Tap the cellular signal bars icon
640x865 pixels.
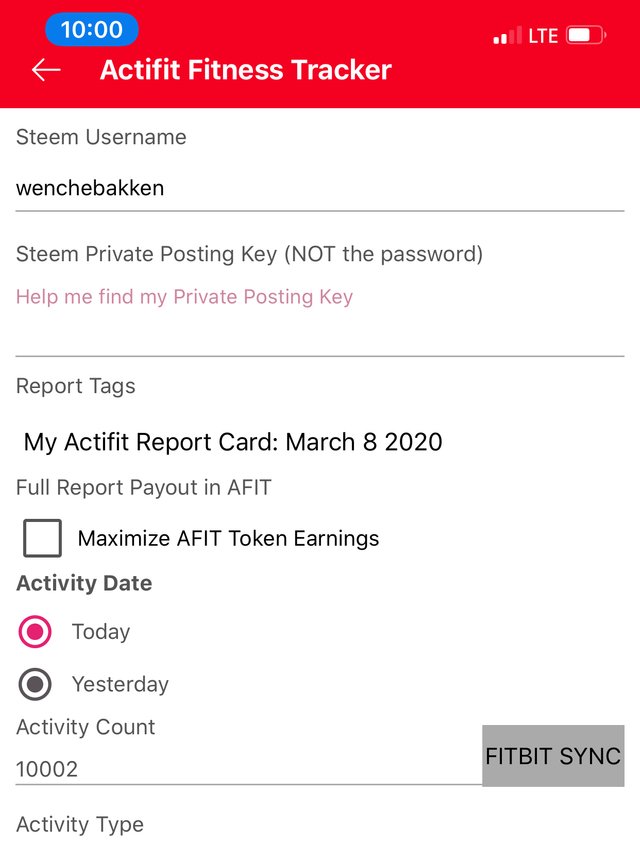[507, 35]
